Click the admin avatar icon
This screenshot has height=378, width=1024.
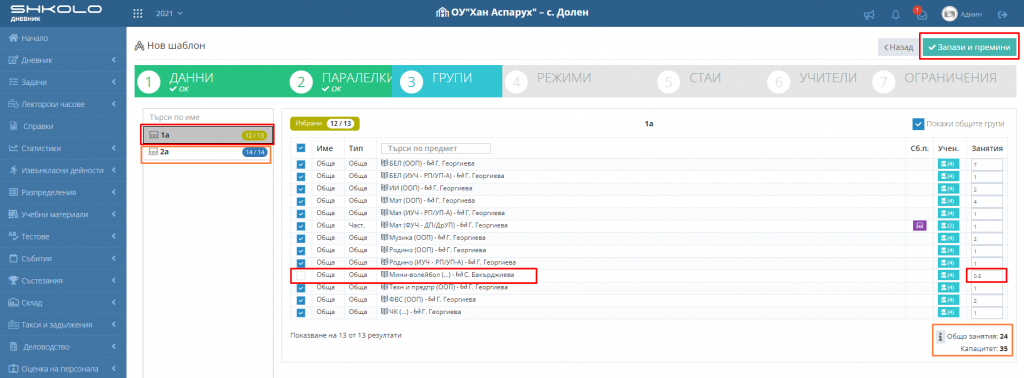pos(949,14)
